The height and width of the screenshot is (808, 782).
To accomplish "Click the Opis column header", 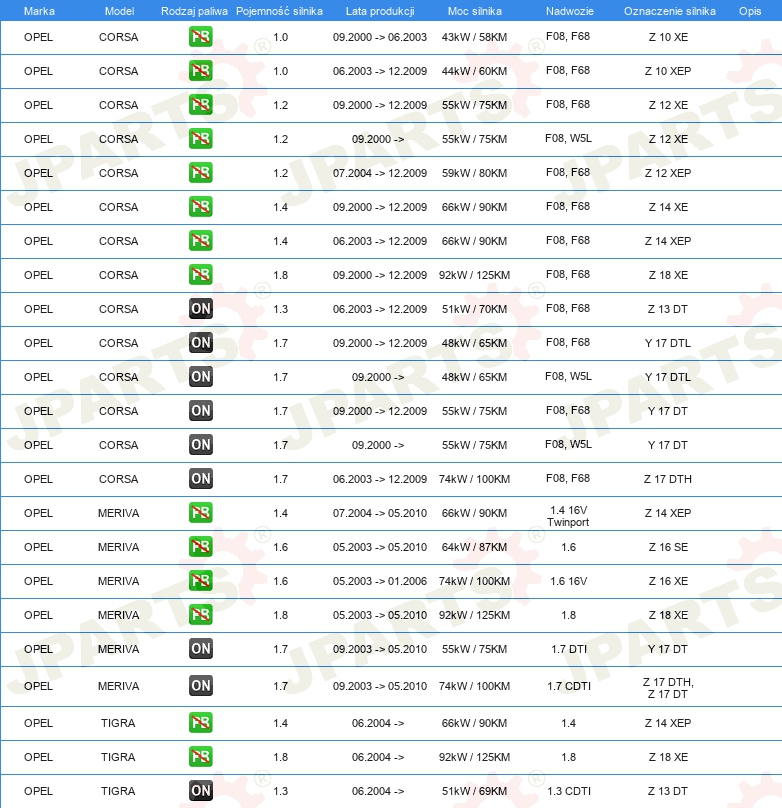I will 750,11.
